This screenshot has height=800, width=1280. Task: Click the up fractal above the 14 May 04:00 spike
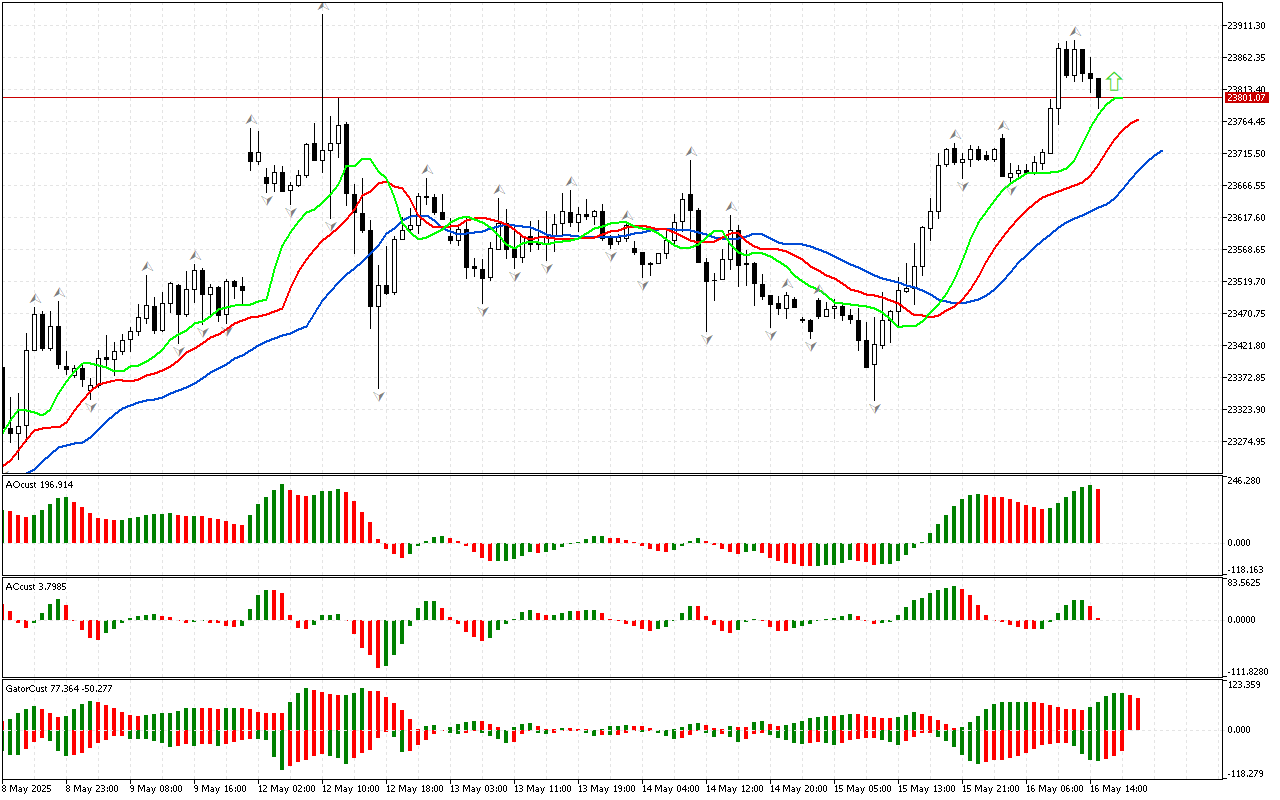pos(690,152)
